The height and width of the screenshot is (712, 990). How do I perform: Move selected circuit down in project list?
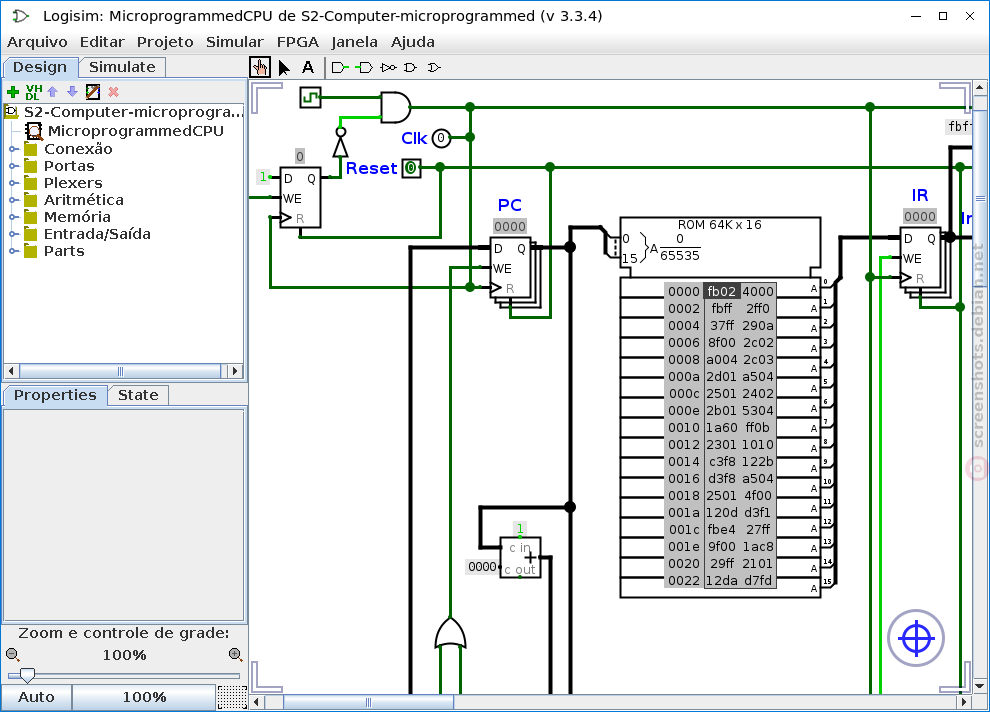pyautogui.click(x=73, y=92)
